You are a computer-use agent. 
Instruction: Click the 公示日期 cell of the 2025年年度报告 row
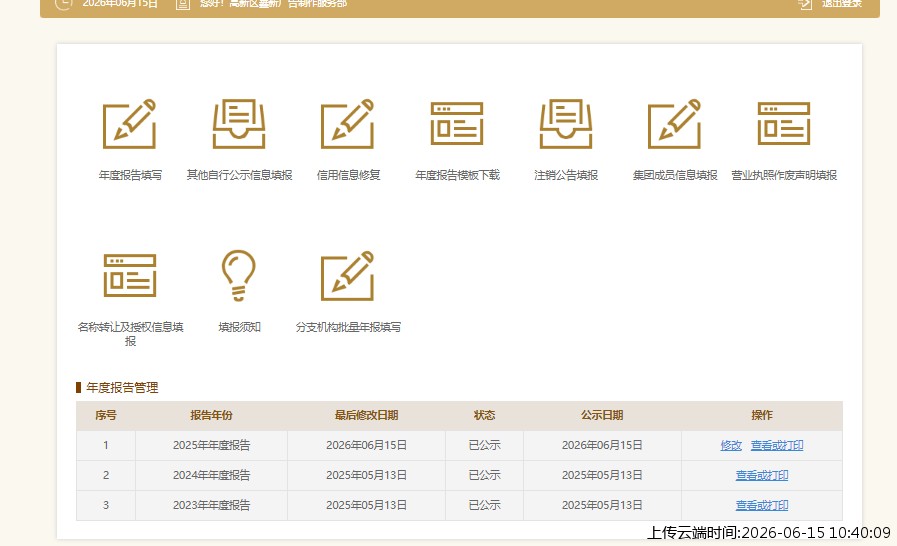click(x=602, y=445)
